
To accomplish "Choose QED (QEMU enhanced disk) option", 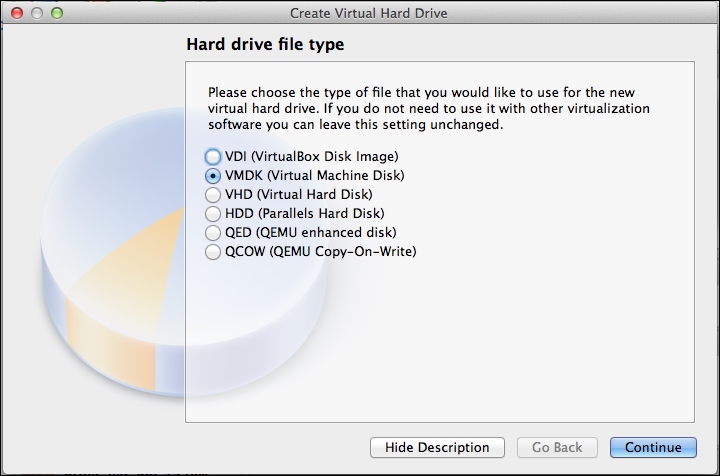I will (301, 233).
